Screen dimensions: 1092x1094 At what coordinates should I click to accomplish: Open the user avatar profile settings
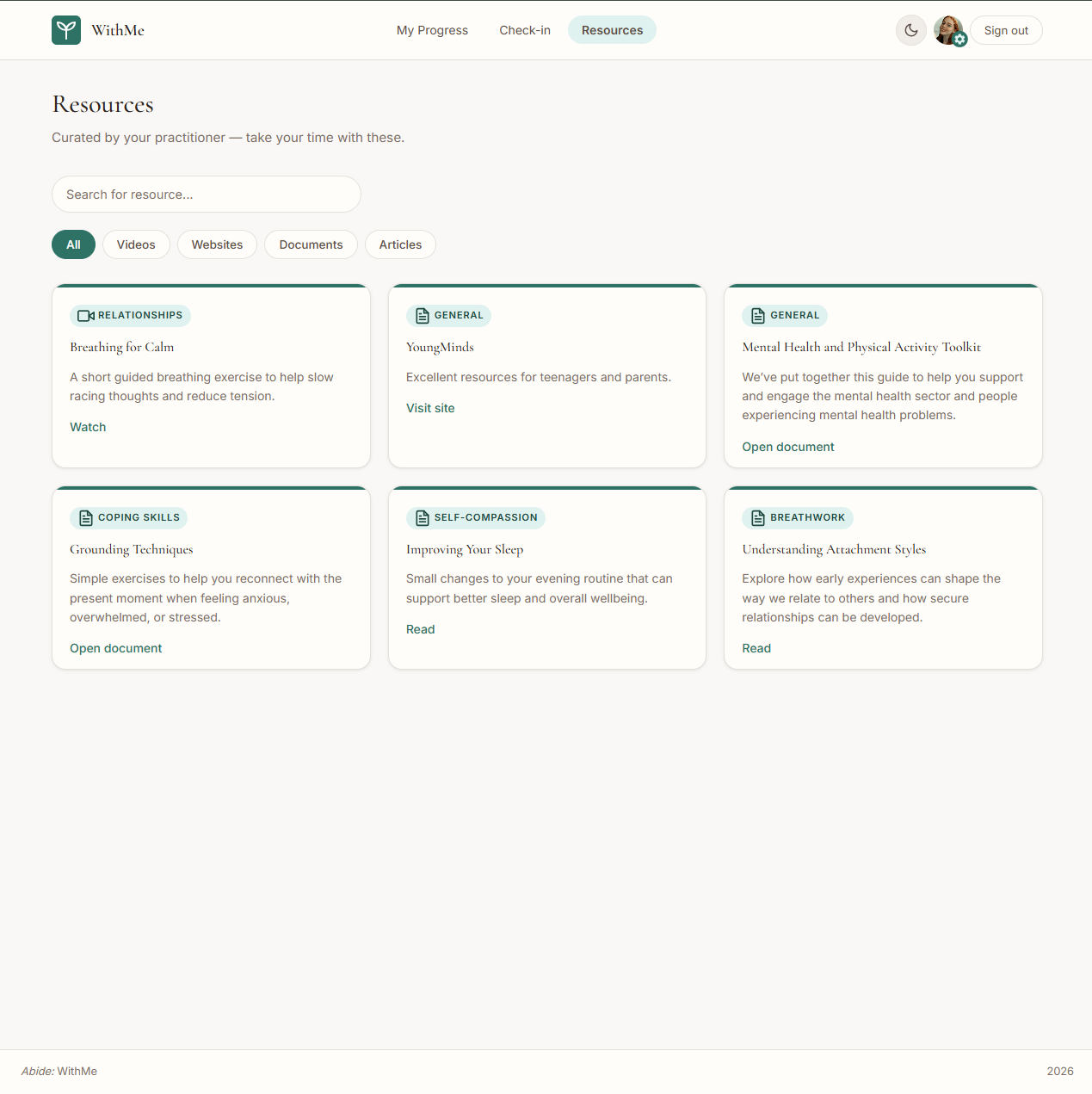(950, 30)
